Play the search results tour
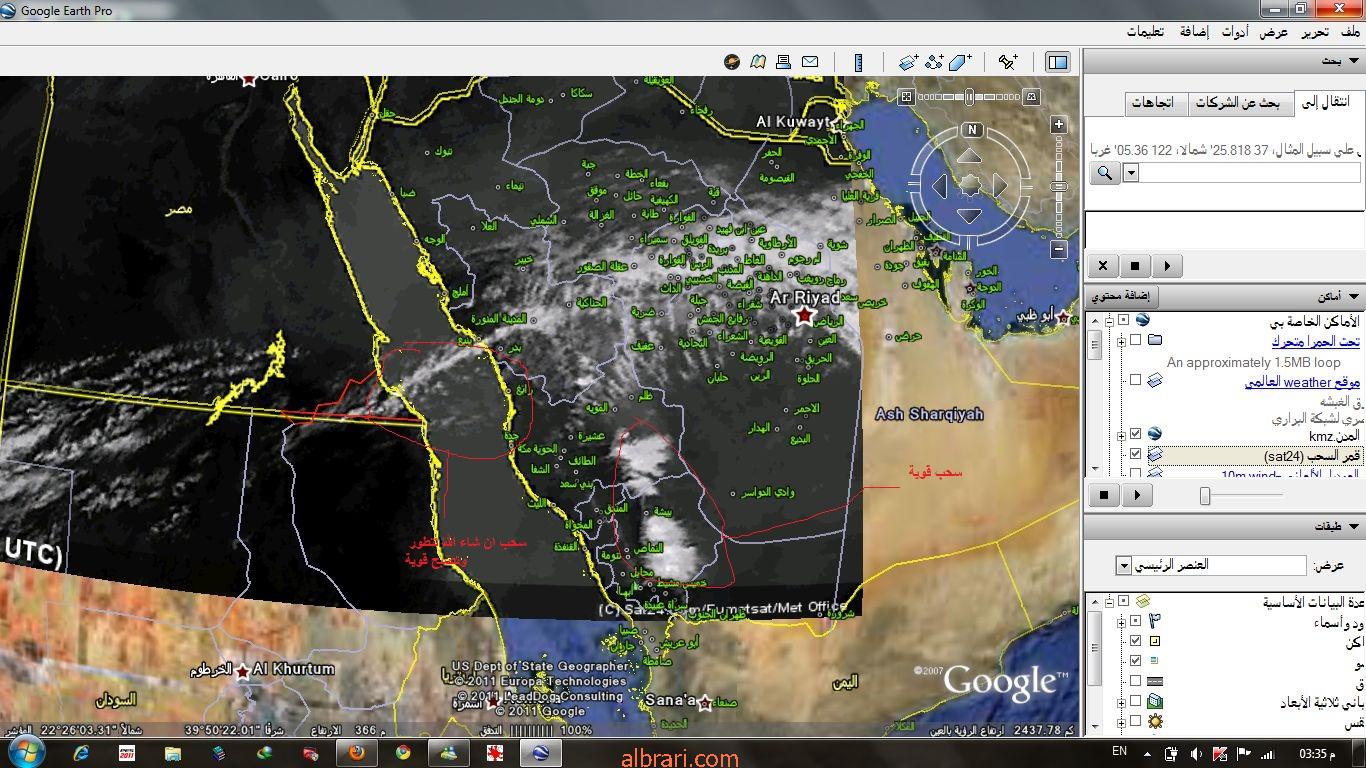The image size is (1366, 768). click(1167, 266)
